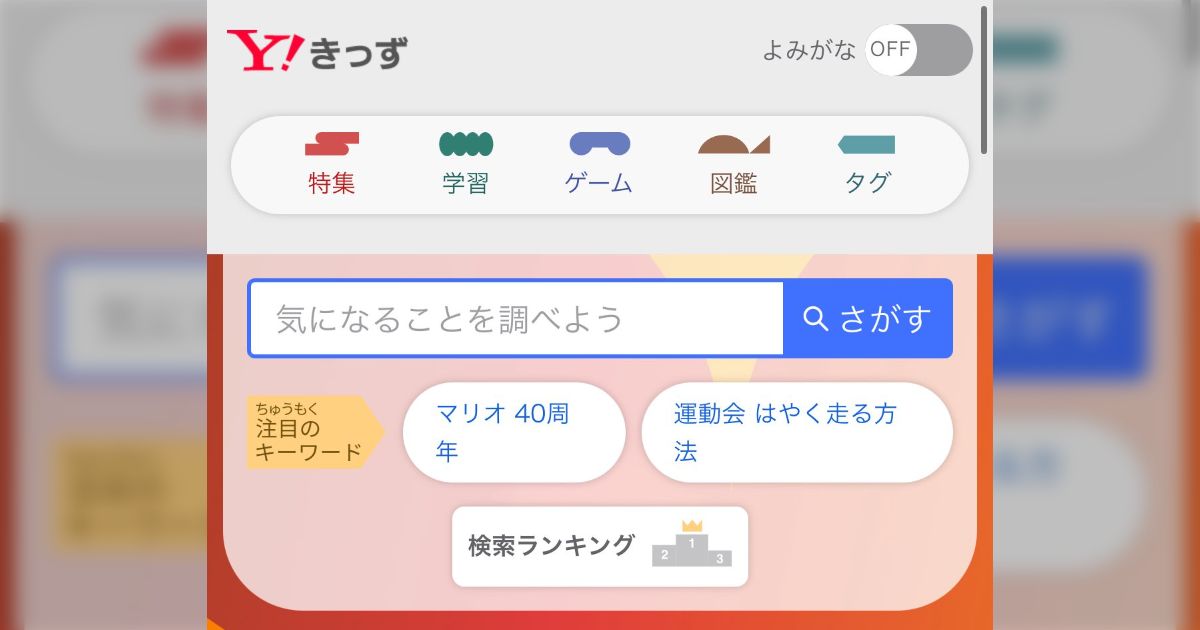Open the マリオ 40周年 keyword link

pyautogui.click(x=514, y=433)
